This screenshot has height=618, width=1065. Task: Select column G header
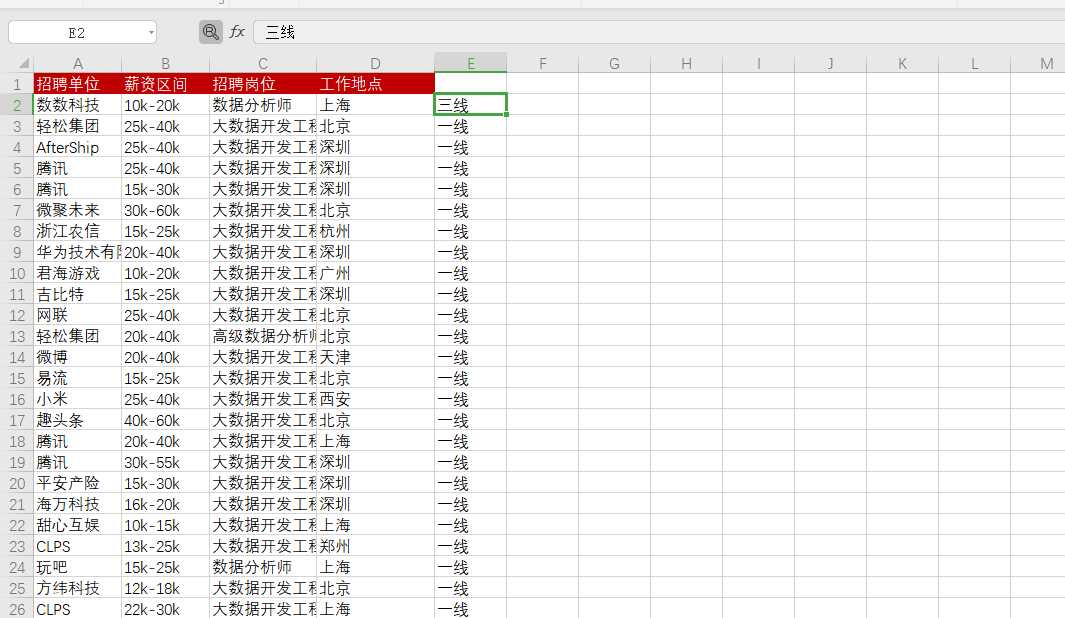[x=615, y=63]
